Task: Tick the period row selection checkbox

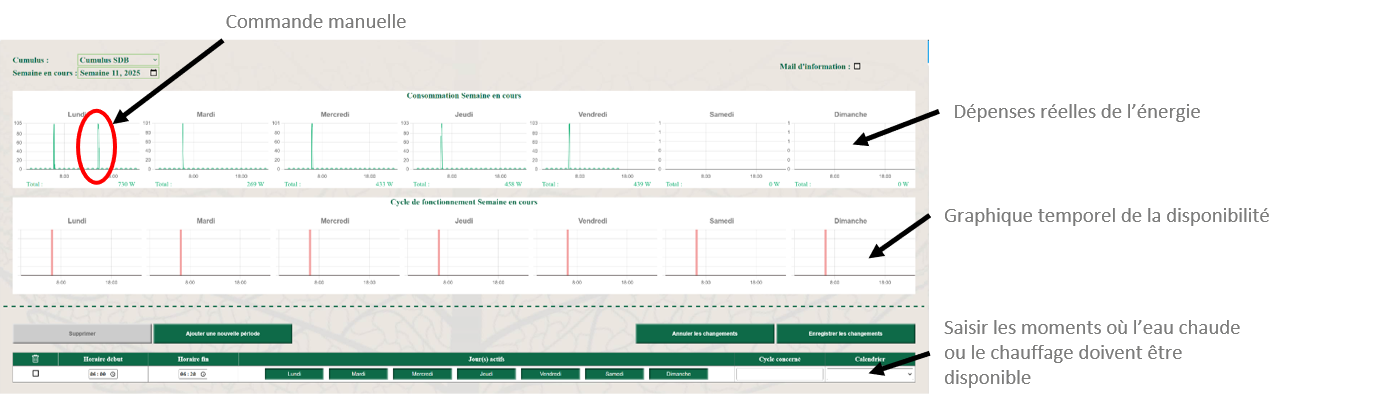Action: tap(36, 374)
